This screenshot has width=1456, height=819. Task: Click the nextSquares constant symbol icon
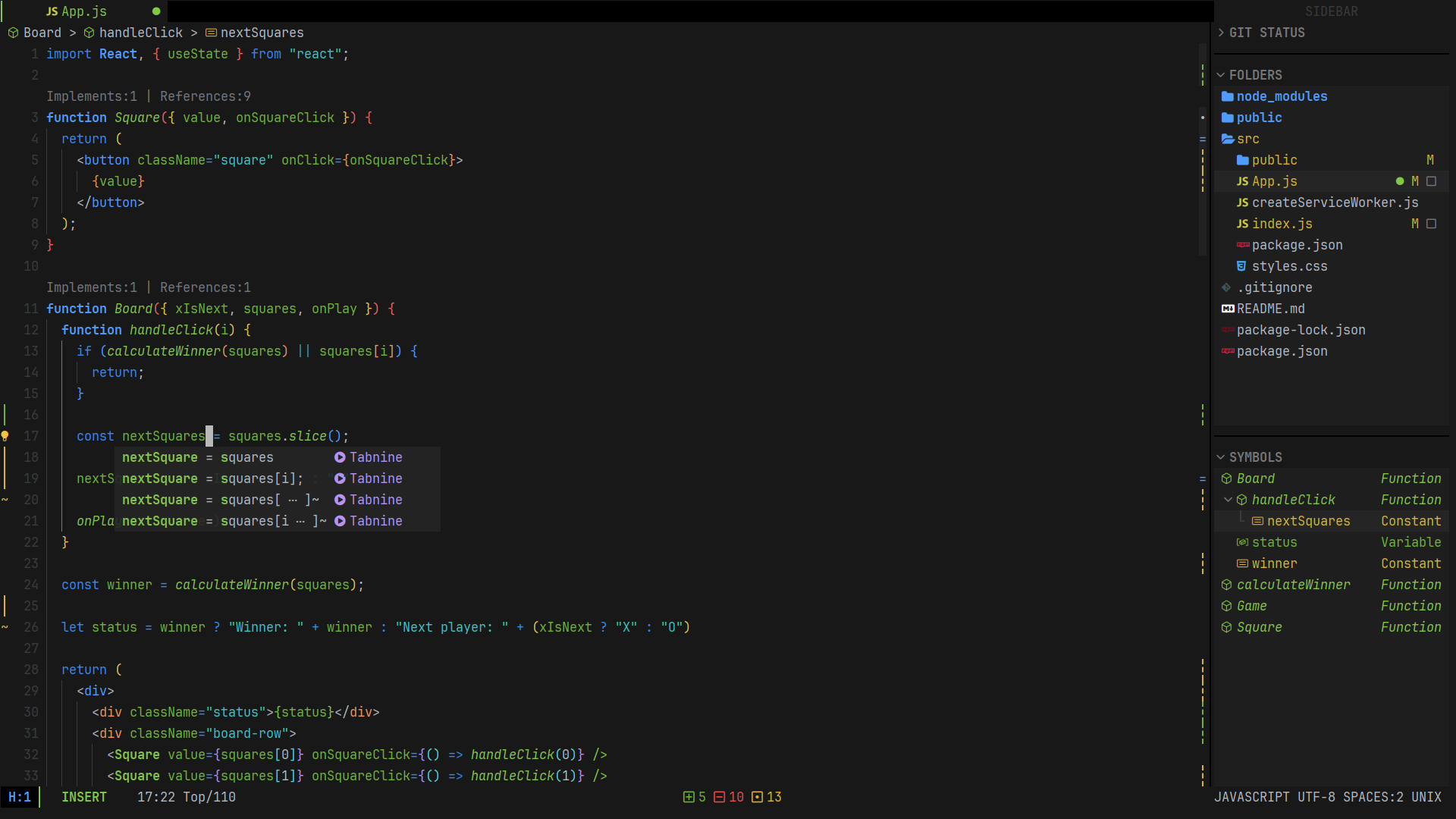click(1257, 521)
